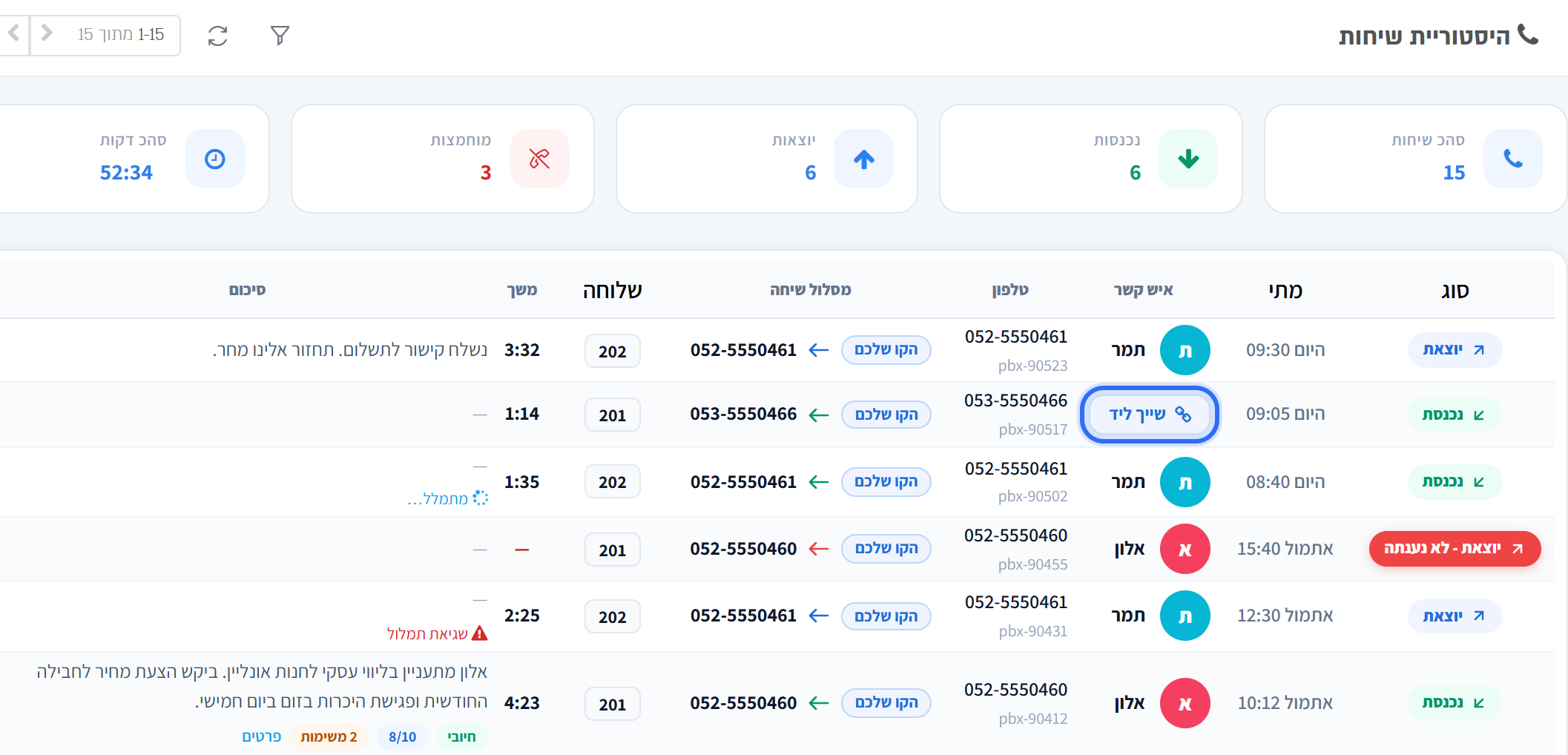Click the green down arrow incoming icon

[x=1188, y=159]
